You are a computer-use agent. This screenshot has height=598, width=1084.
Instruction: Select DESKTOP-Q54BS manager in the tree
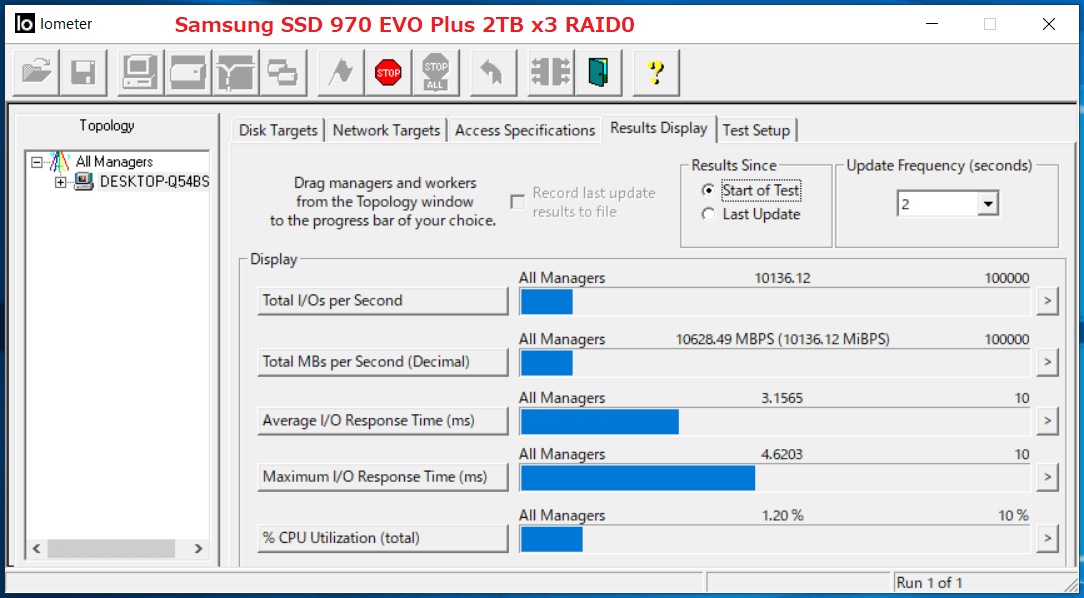click(154, 182)
